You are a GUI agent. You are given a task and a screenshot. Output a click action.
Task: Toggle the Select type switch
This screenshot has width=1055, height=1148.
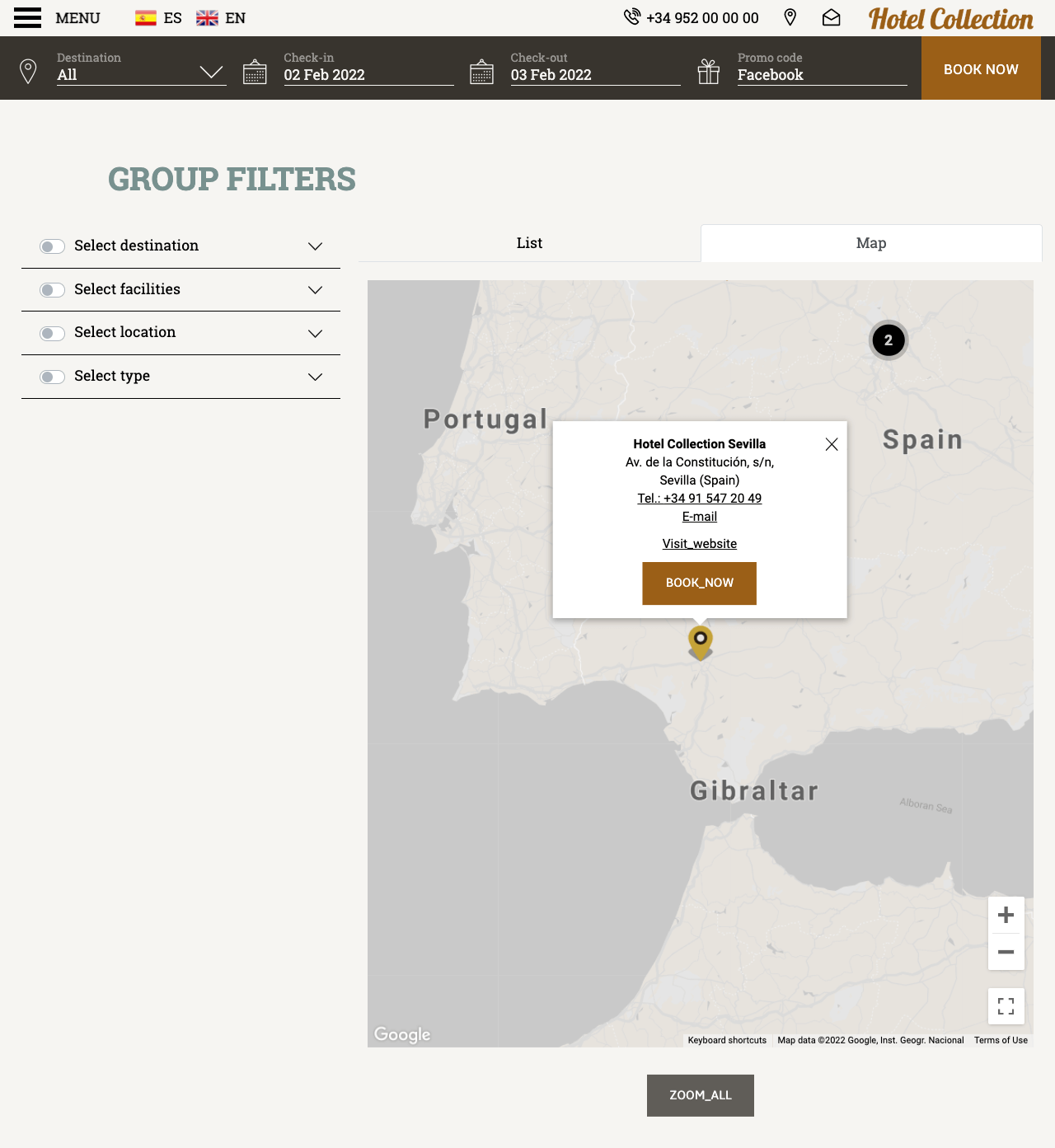pos(52,377)
